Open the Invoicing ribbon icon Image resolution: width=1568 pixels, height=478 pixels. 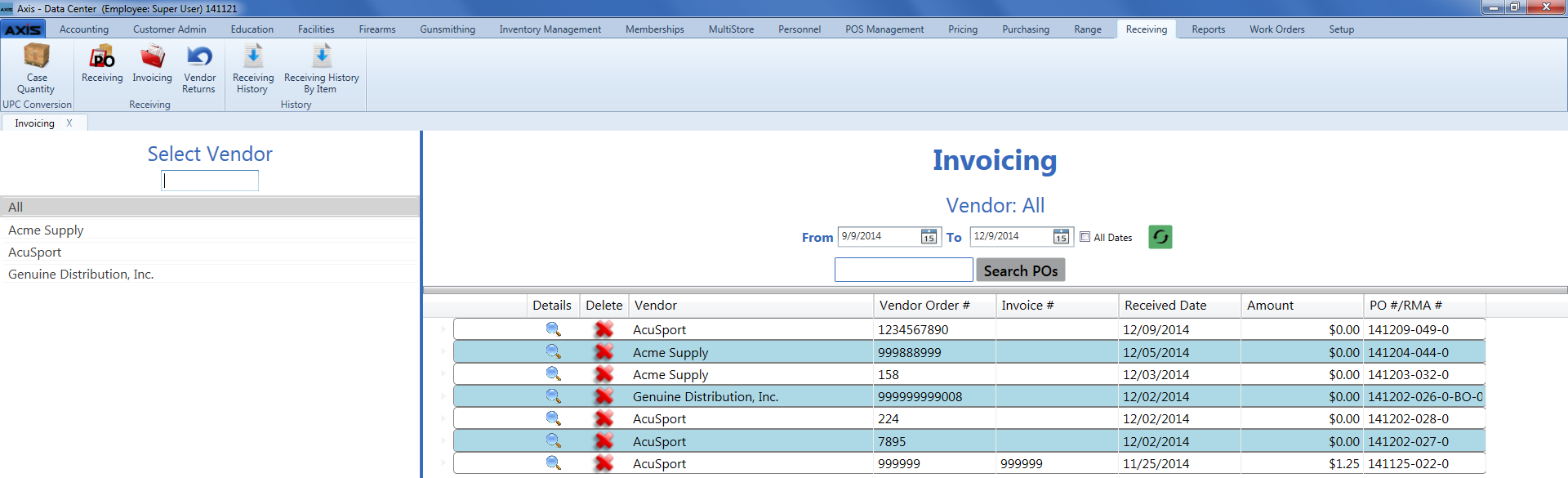152,64
